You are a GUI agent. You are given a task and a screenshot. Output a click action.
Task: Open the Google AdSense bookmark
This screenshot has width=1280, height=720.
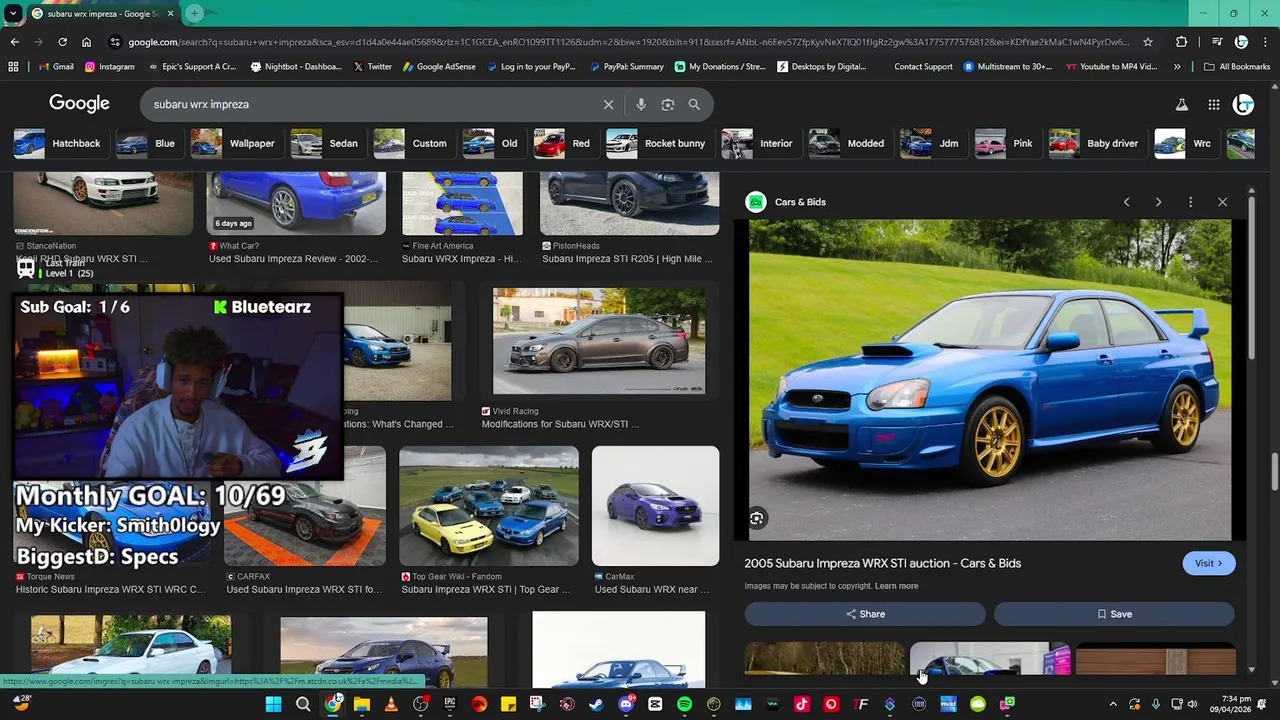440,67
